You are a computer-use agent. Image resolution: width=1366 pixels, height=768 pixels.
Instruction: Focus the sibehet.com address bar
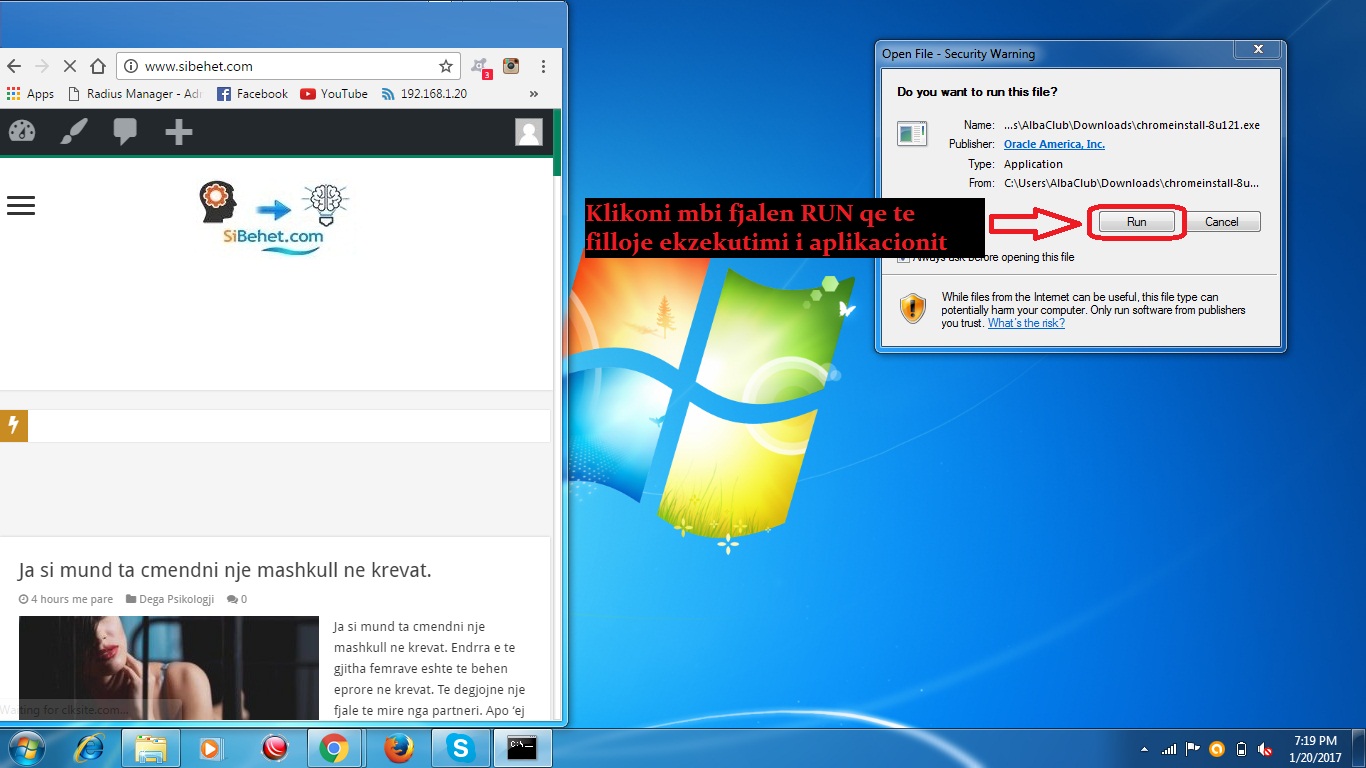pos(288,66)
